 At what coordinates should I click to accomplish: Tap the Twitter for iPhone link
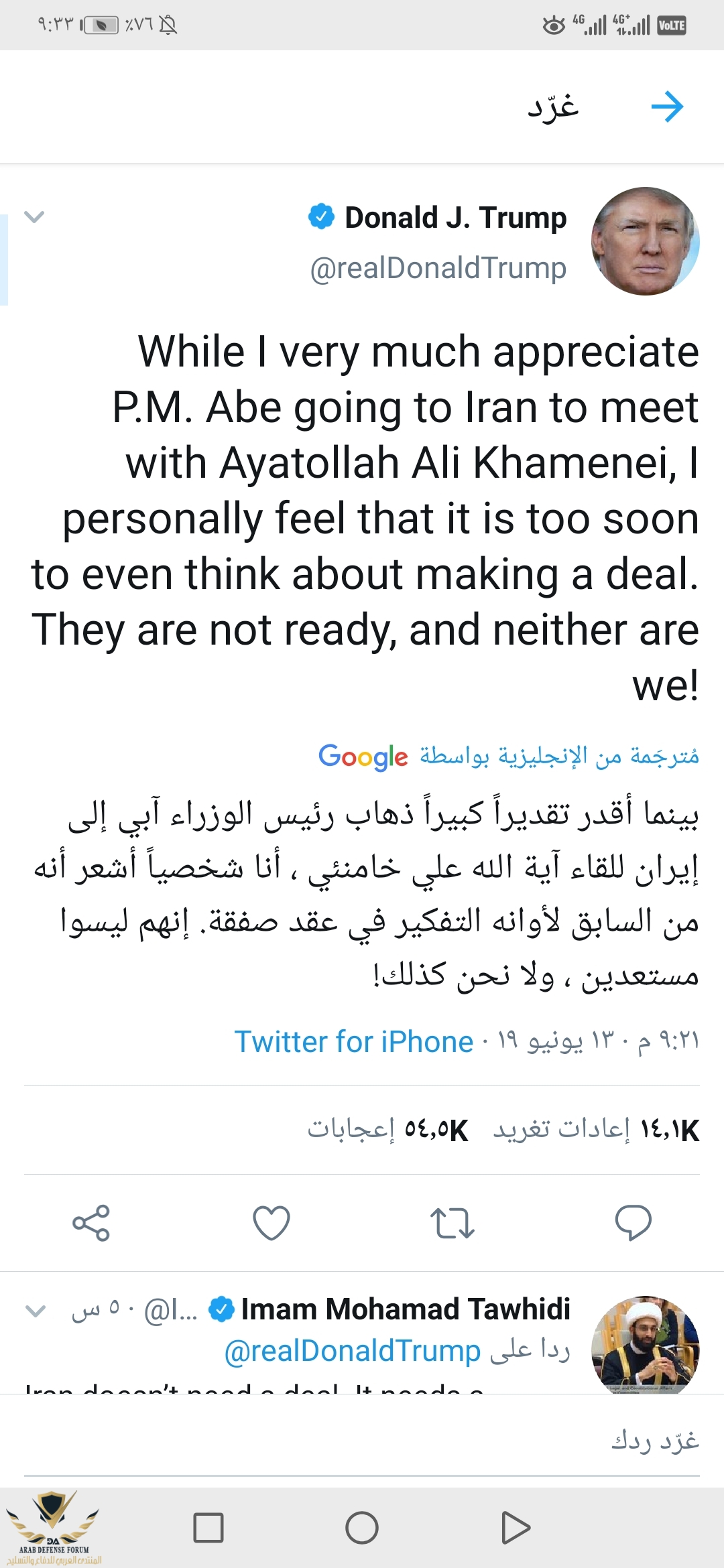tap(353, 1042)
